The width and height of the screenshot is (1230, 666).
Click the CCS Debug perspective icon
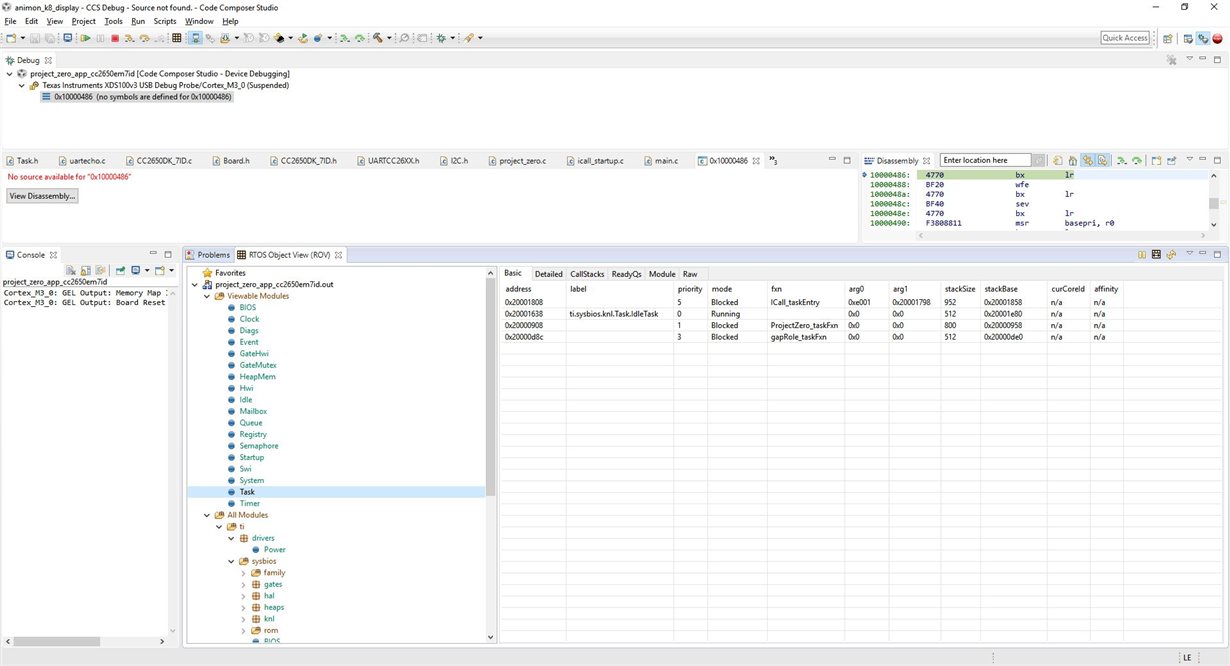click(1203, 38)
